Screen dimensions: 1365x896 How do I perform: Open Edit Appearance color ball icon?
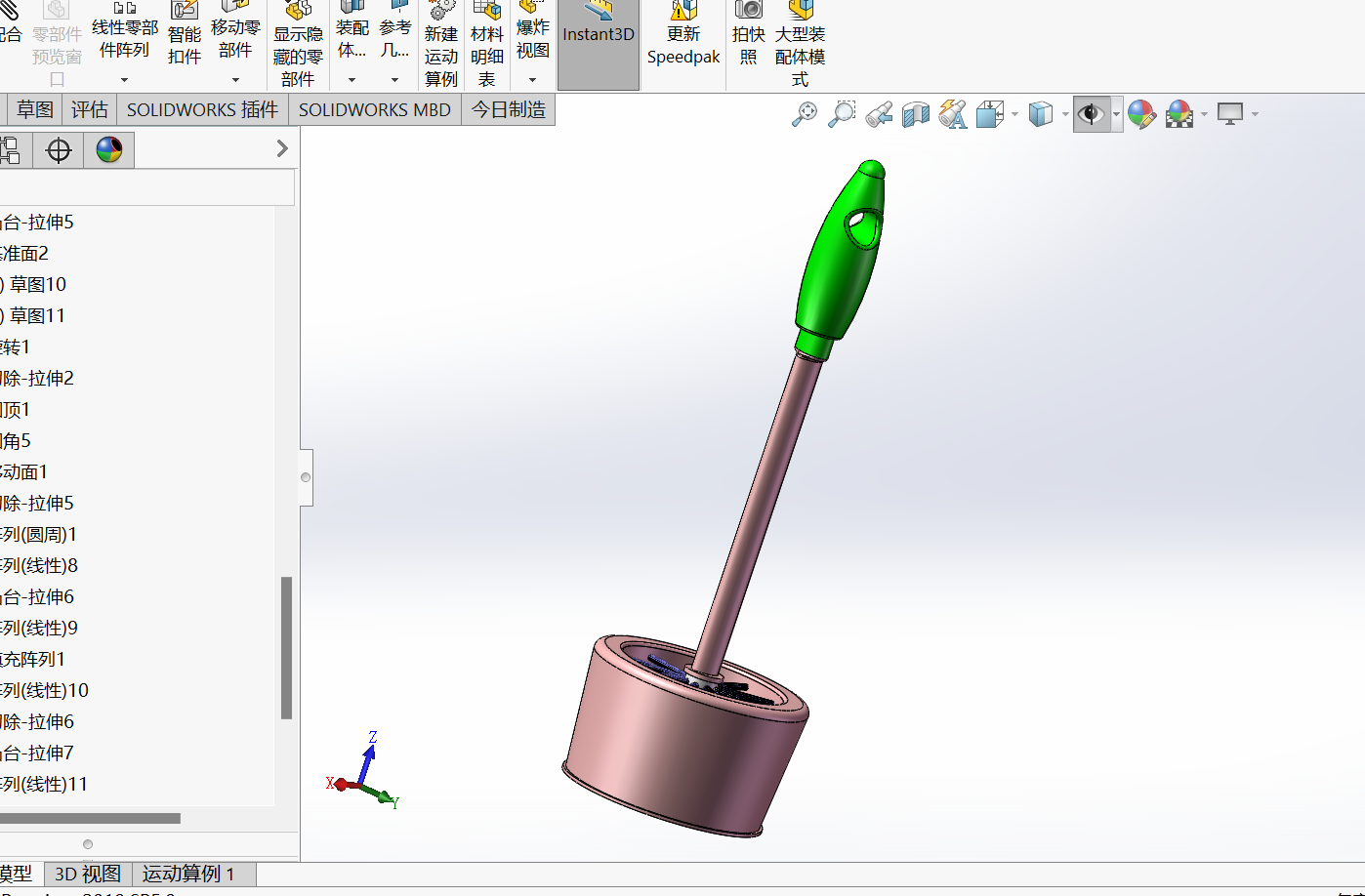[x=1141, y=114]
